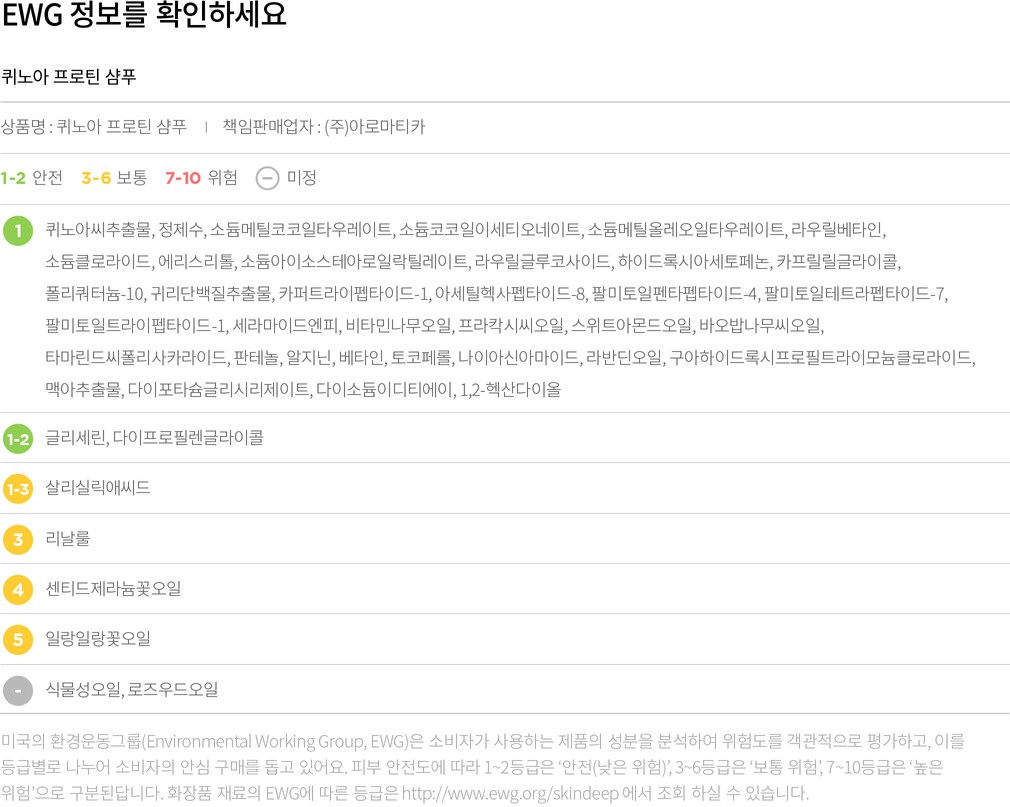Viewport: 1010px width, 807px height.
Task: Click the 책임판매업자 (주)아로마티카 text
Action: coord(323,127)
